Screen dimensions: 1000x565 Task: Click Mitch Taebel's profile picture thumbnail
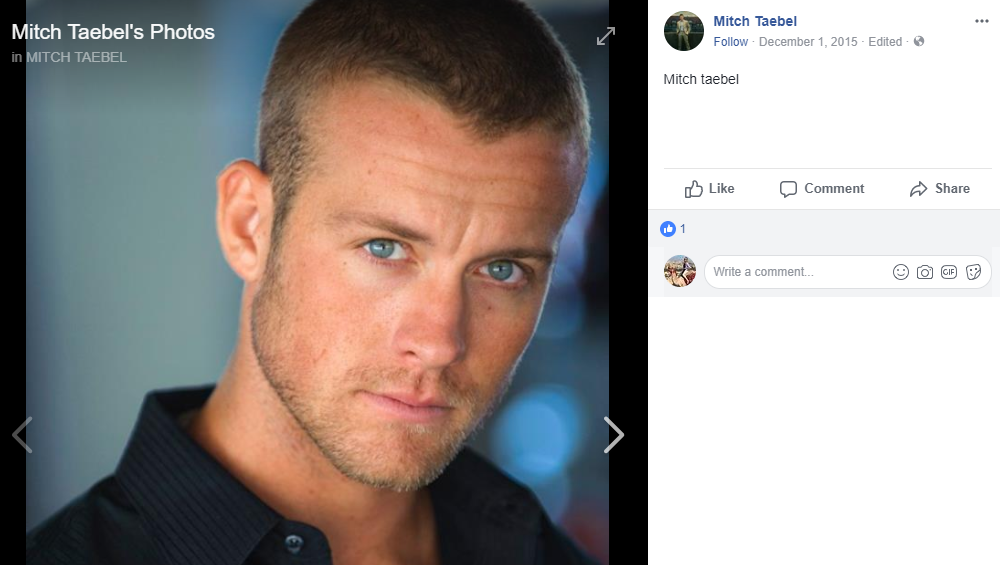pos(684,31)
